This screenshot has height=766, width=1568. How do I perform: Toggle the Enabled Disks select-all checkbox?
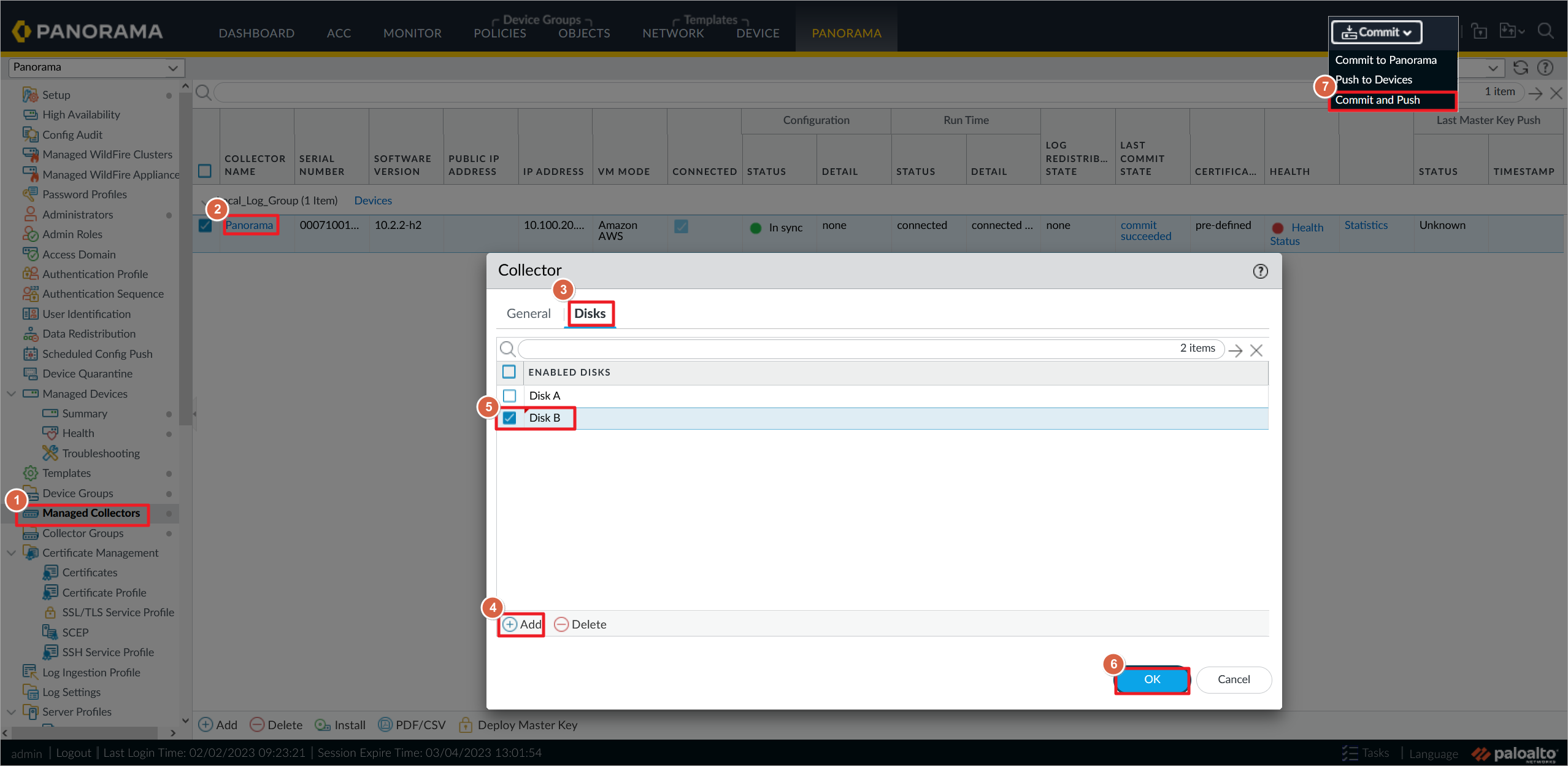pyautogui.click(x=509, y=372)
